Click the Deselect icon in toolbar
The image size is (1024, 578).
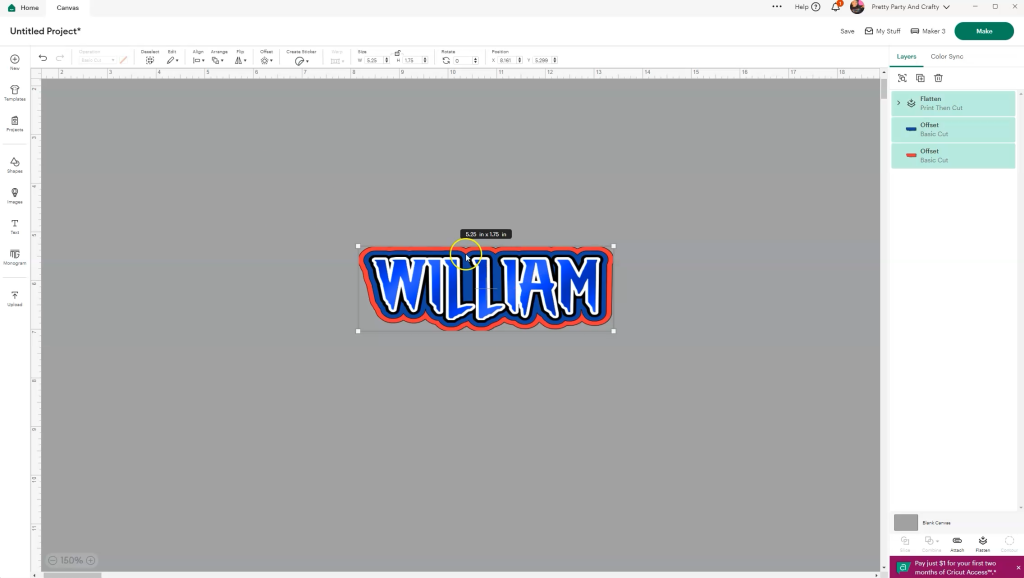pos(150,60)
